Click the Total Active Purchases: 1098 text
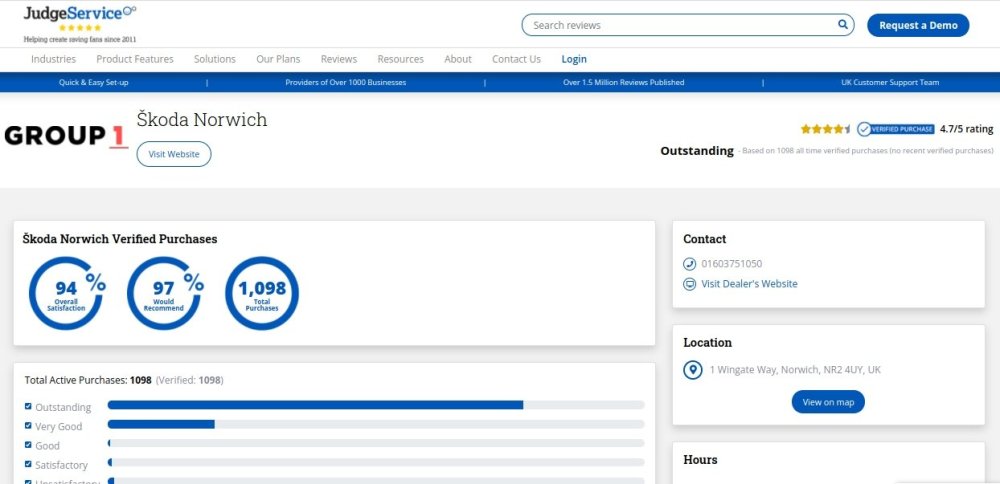This screenshot has height=484, width=1000. tap(88, 380)
